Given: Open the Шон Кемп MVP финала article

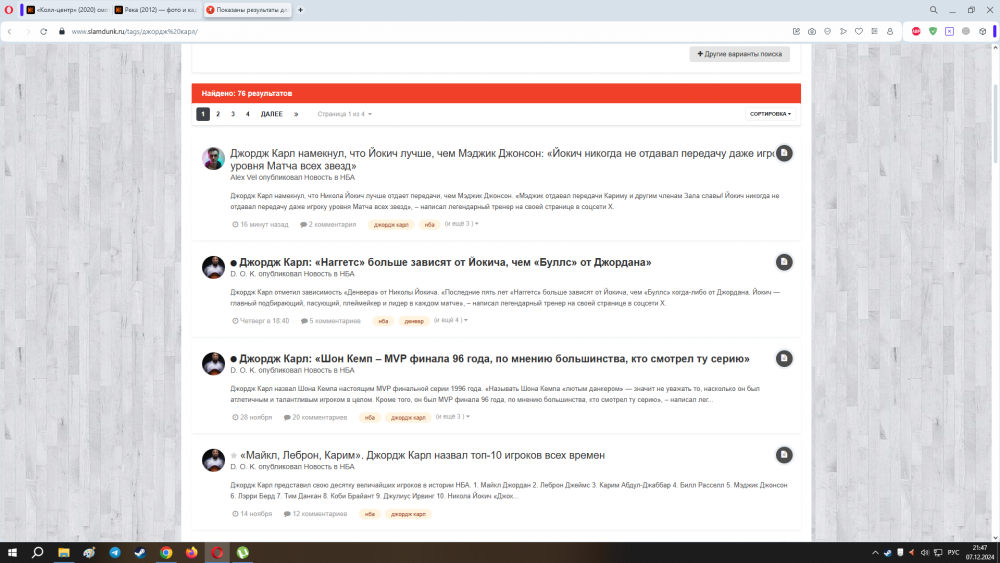Looking at the screenshot, I should click(x=494, y=358).
